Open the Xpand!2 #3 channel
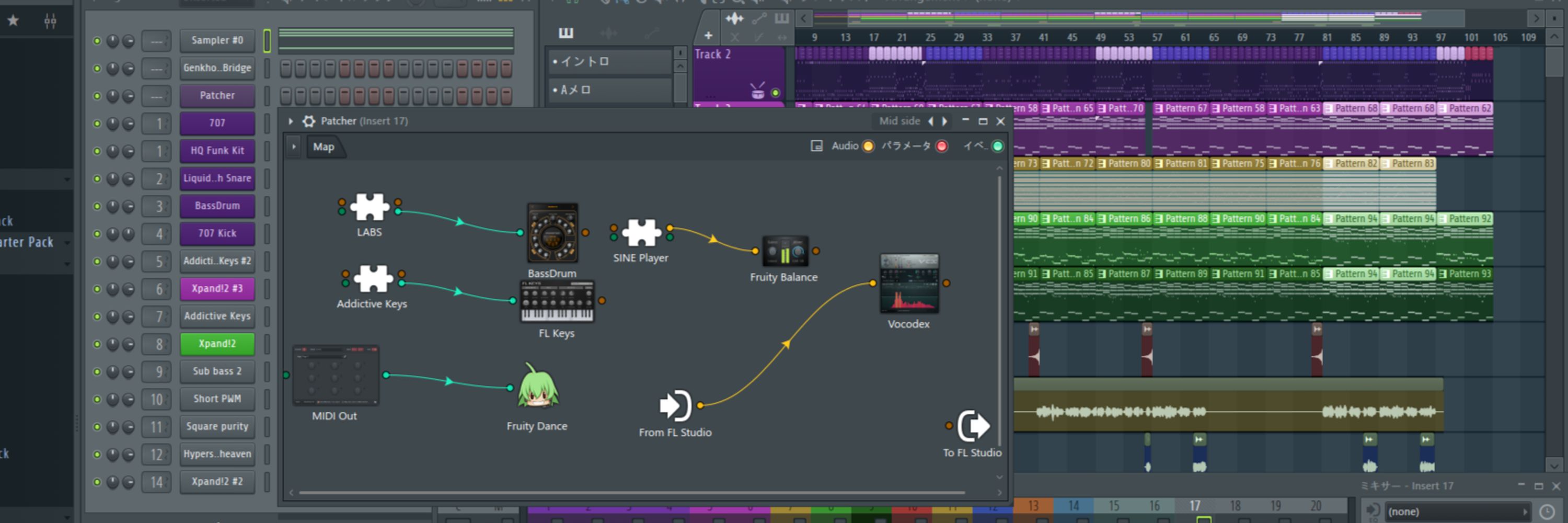1568x523 pixels. click(x=217, y=289)
